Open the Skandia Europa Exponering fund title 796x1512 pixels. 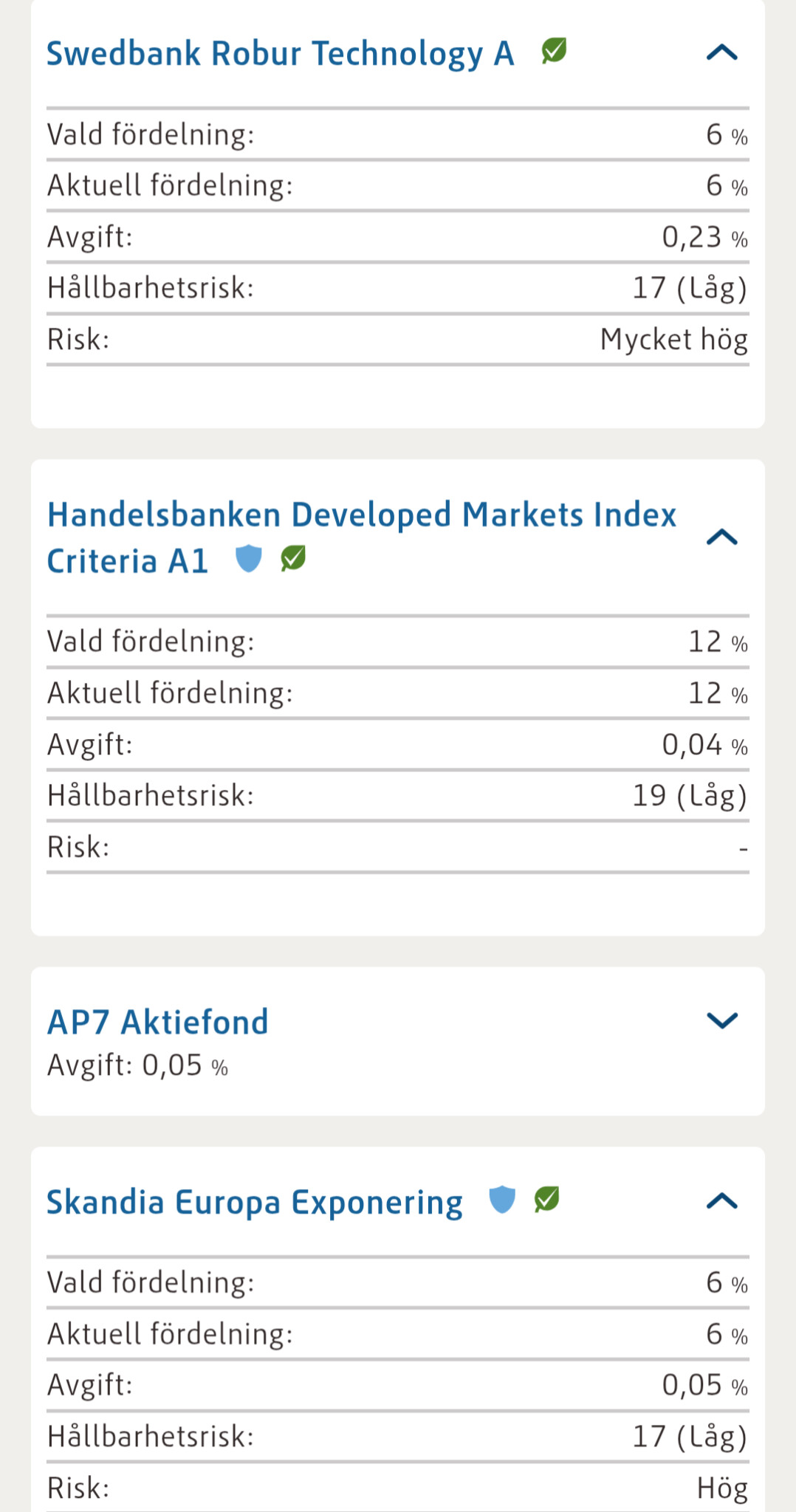(255, 1202)
